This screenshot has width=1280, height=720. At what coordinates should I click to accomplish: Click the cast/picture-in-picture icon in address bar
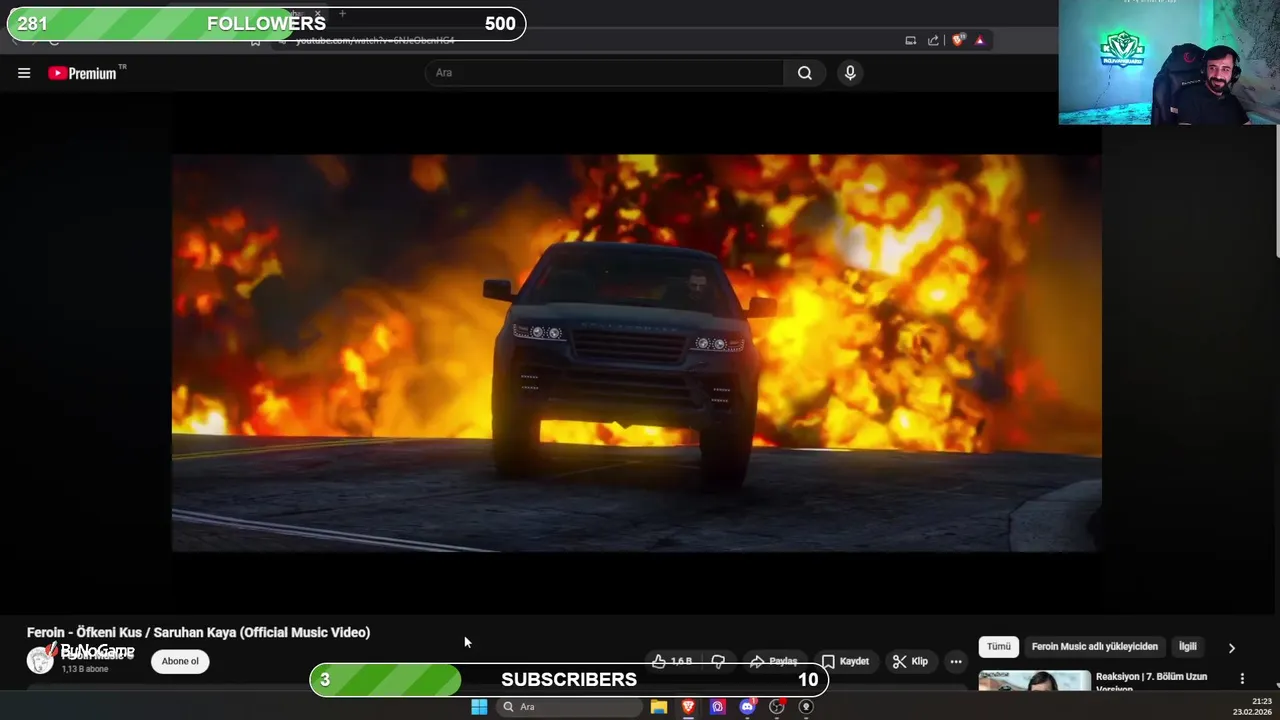click(910, 40)
